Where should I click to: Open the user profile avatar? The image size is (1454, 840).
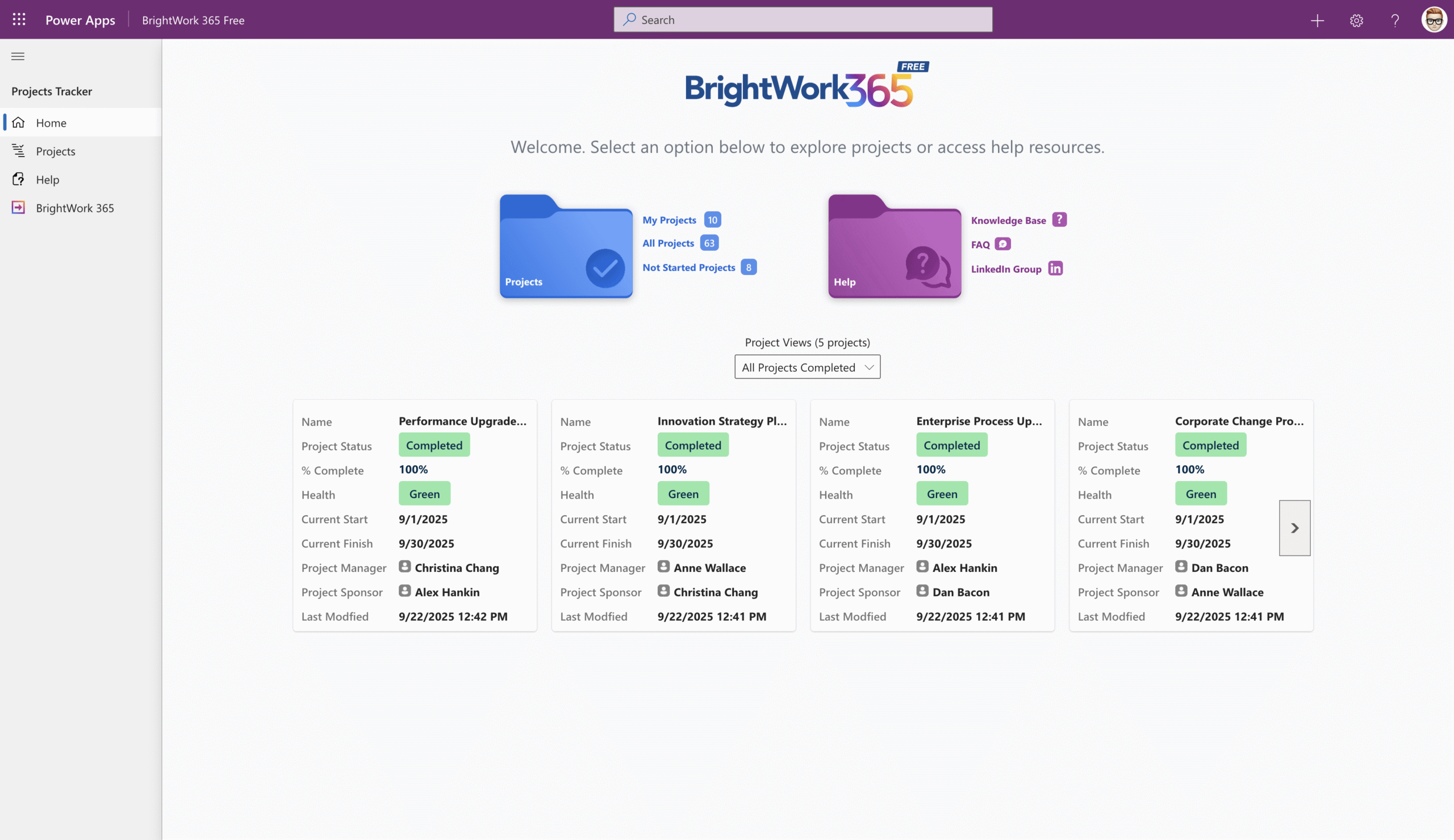[x=1433, y=20]
